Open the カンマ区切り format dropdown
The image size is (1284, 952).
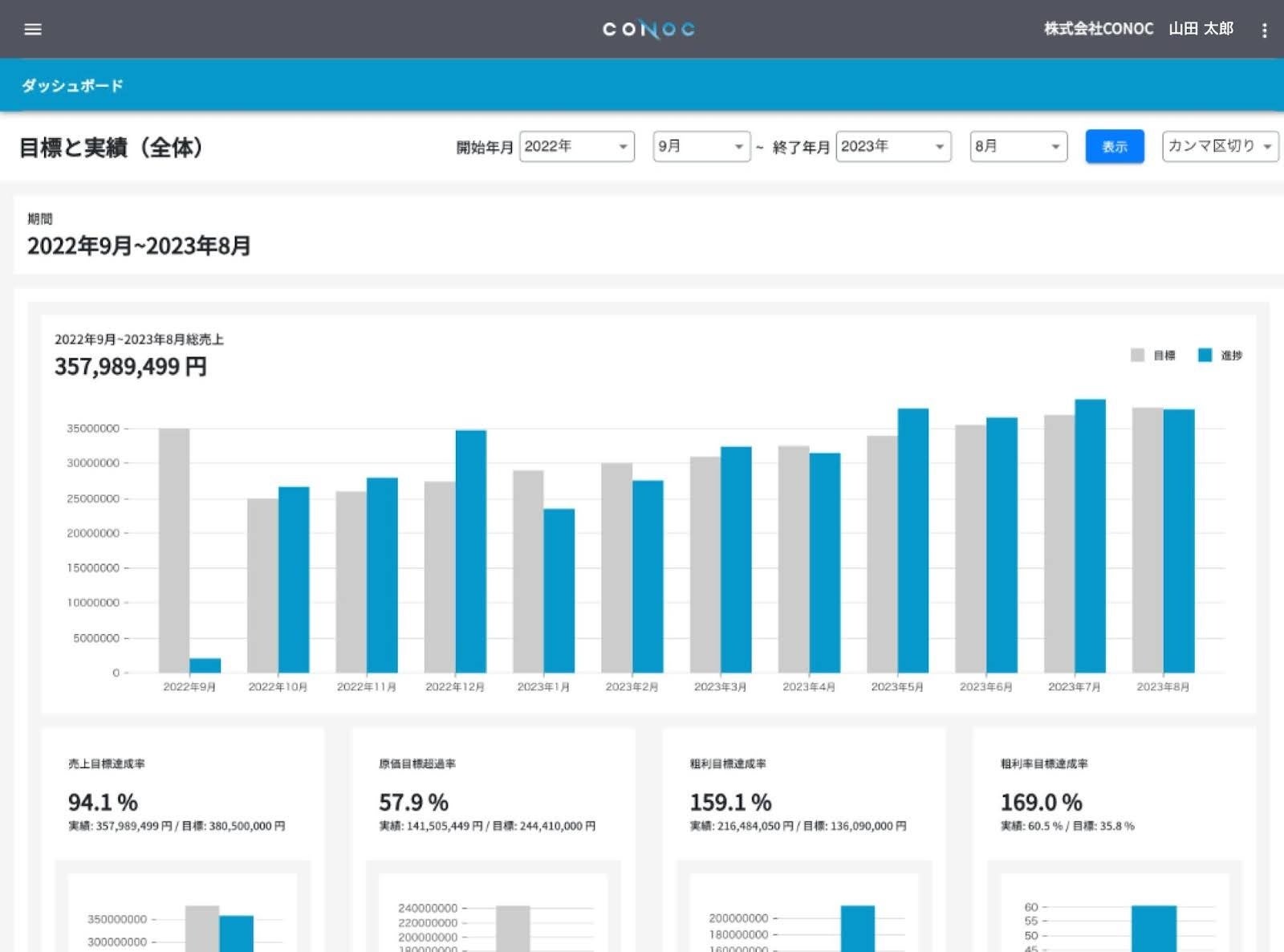(x=1220, y=146)
